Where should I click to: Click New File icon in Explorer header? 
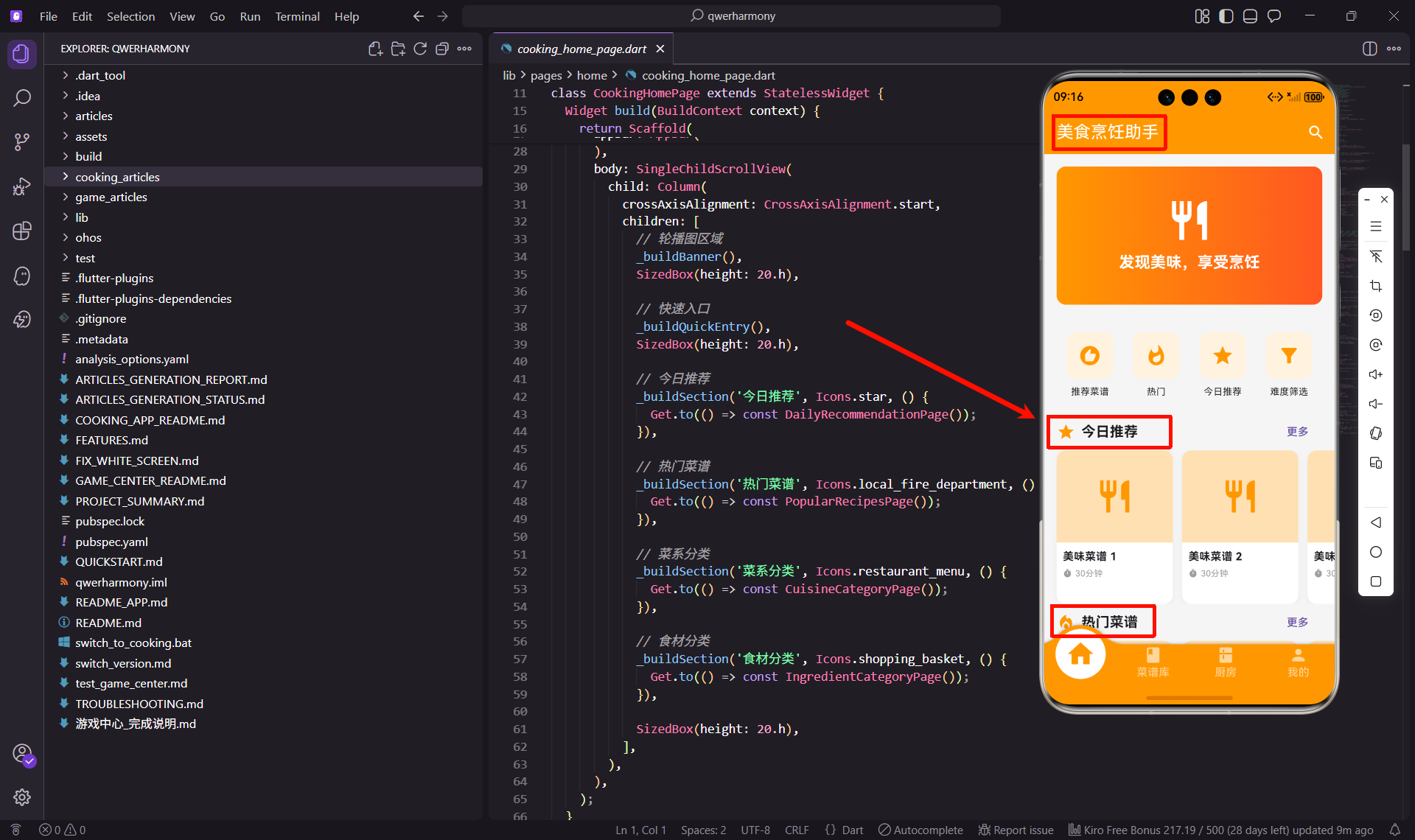tap(375, 49)
